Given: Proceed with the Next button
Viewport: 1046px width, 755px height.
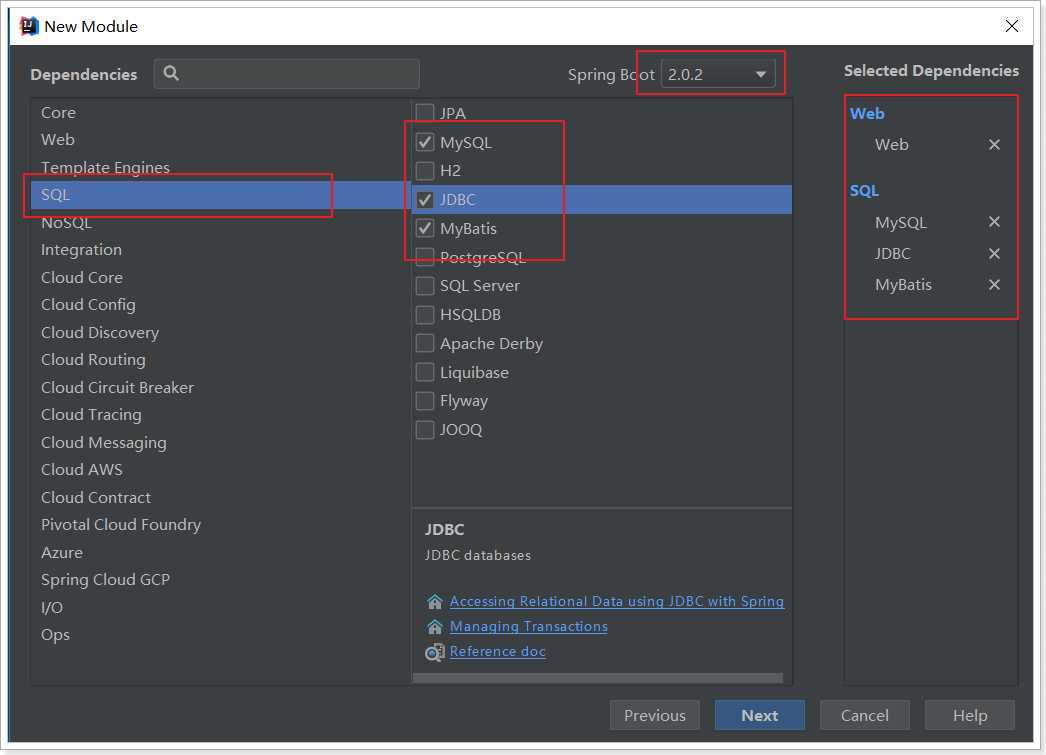Looking at the screenshot, I should click(760, 715).
